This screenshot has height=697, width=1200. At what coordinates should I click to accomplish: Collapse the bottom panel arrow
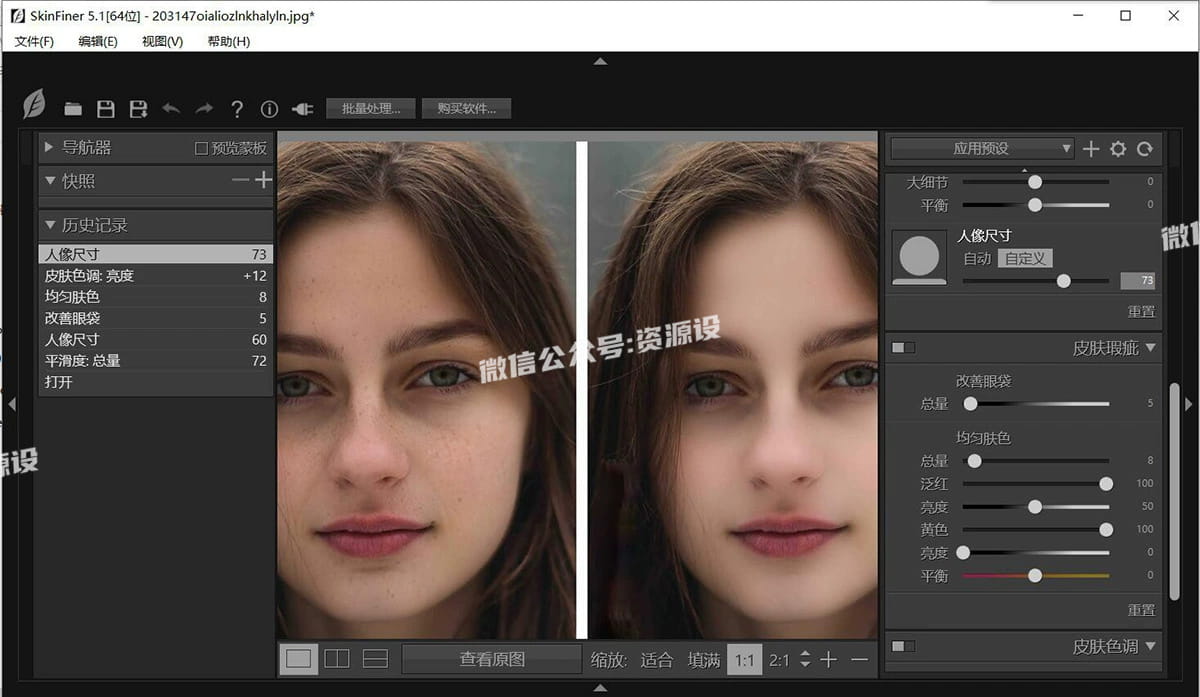tap(600, 687)
